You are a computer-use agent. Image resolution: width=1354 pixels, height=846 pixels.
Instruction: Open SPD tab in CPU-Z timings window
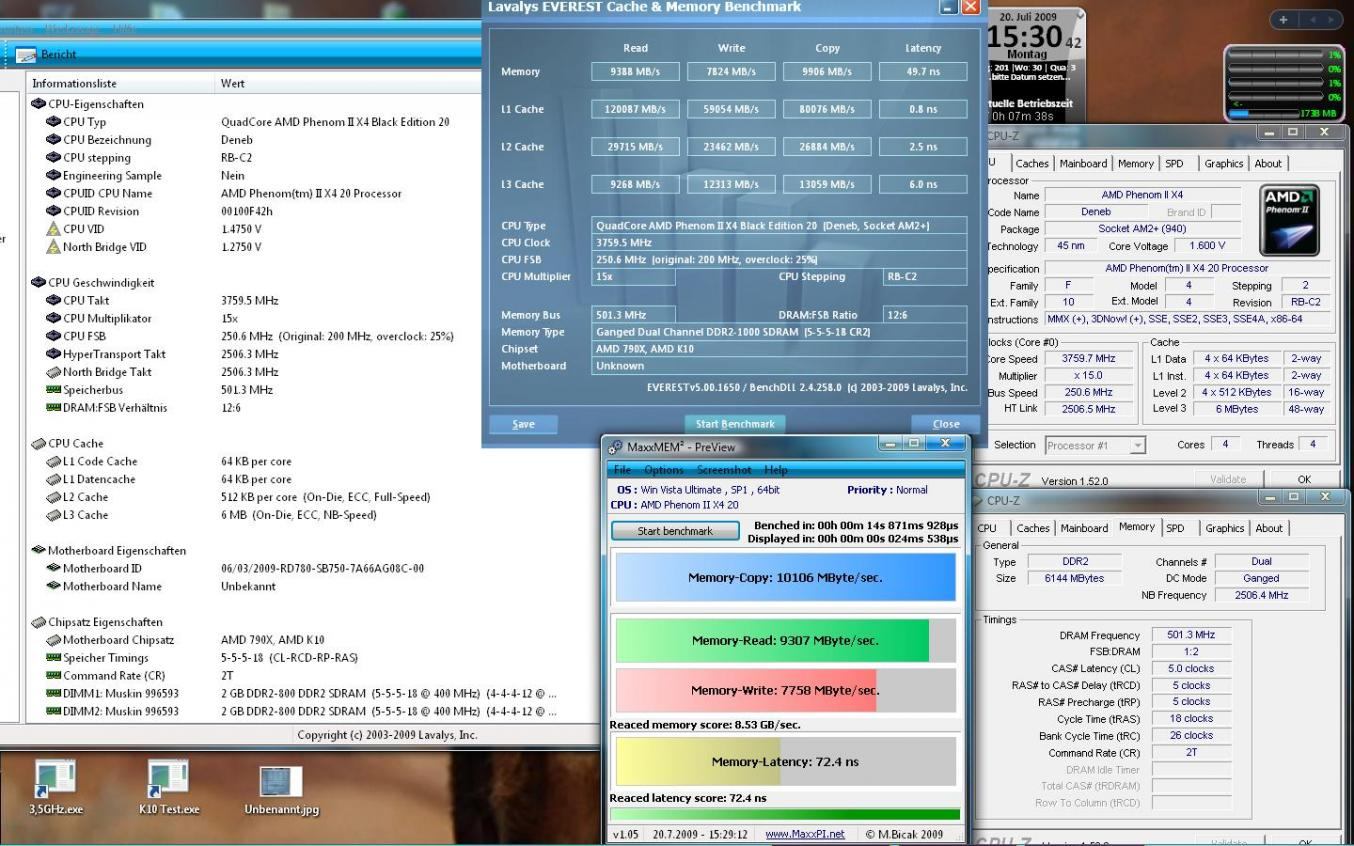[1176, 528]
